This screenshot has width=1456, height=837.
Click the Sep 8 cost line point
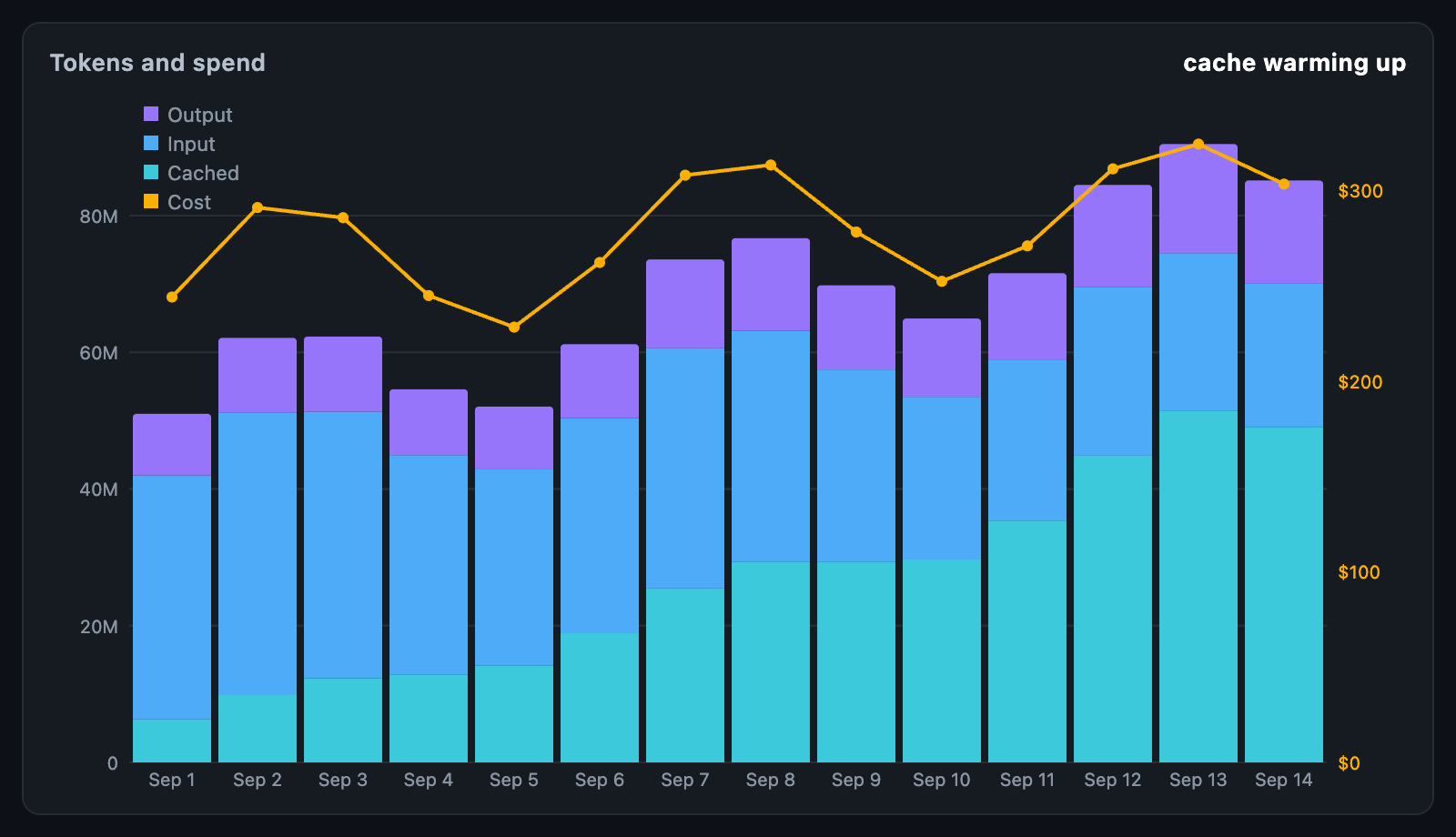coord(771,166)
